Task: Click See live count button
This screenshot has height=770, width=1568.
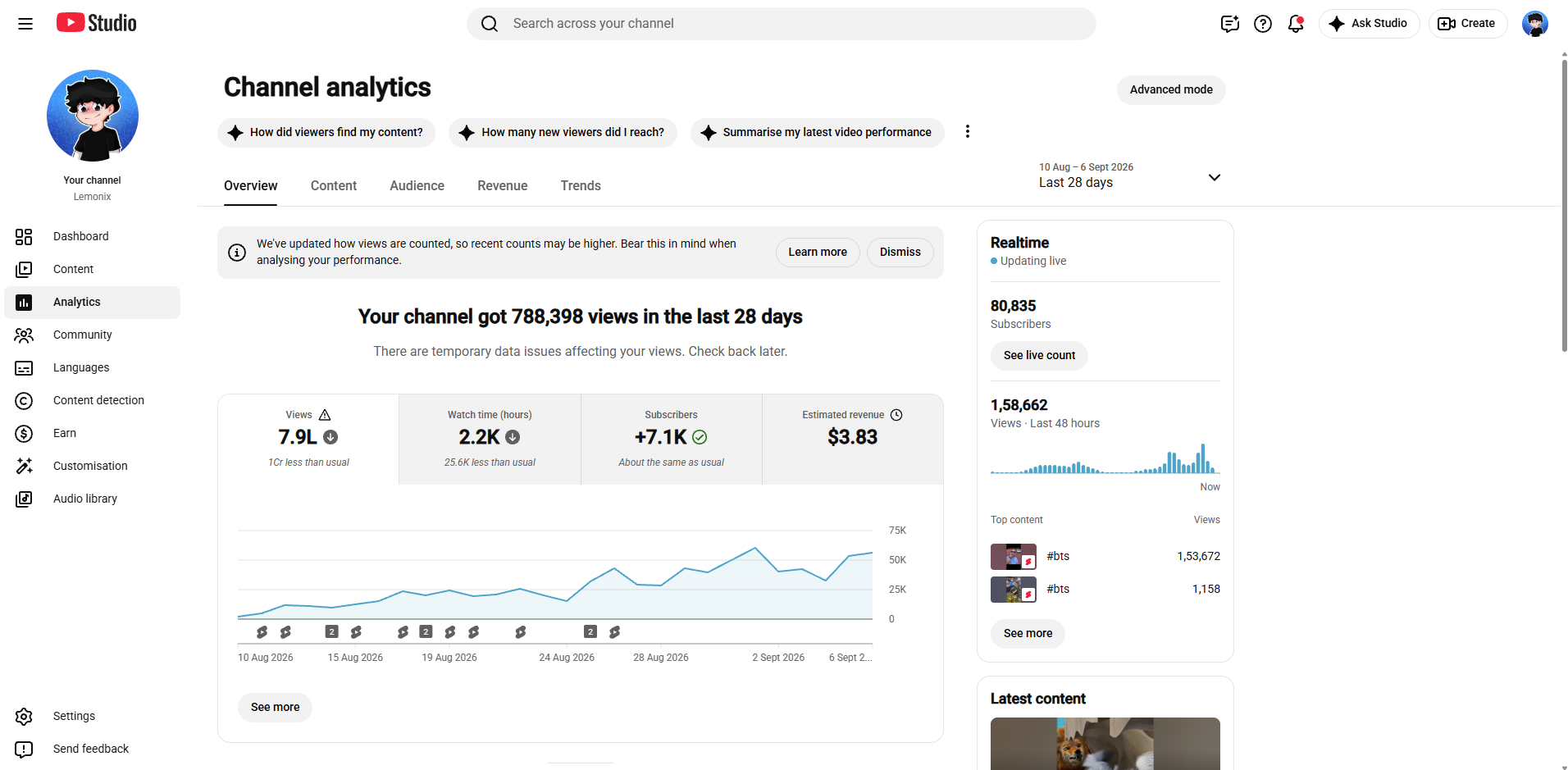Action: click(x=1039, y=356)
